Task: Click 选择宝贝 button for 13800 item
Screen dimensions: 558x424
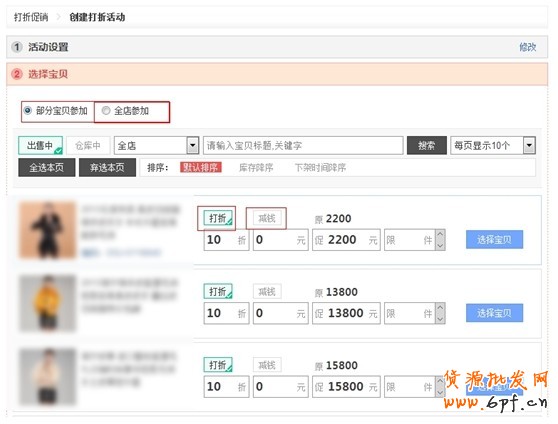Action: (x=494, y=313)
